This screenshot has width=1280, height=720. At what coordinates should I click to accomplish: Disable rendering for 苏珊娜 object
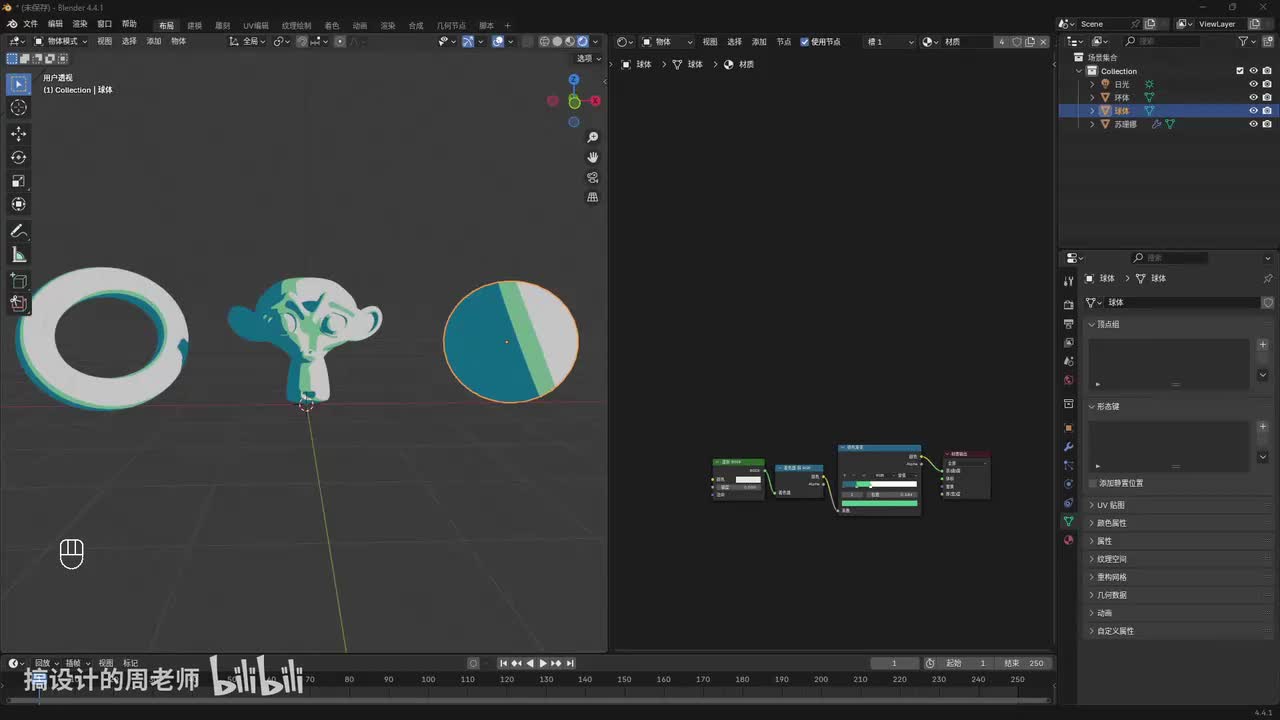[1267, 124]
